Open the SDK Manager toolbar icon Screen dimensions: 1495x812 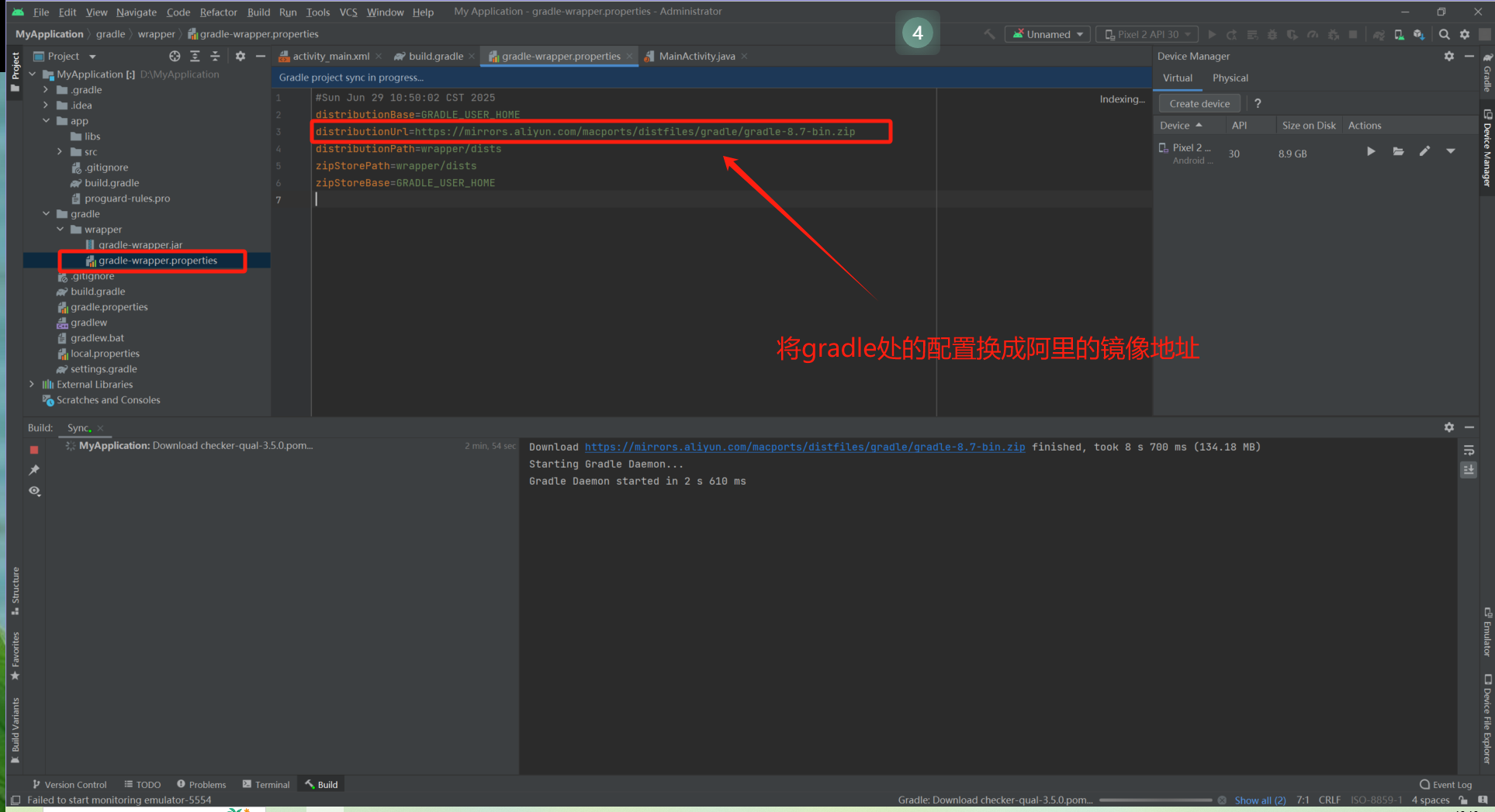tap(1419, 34)
